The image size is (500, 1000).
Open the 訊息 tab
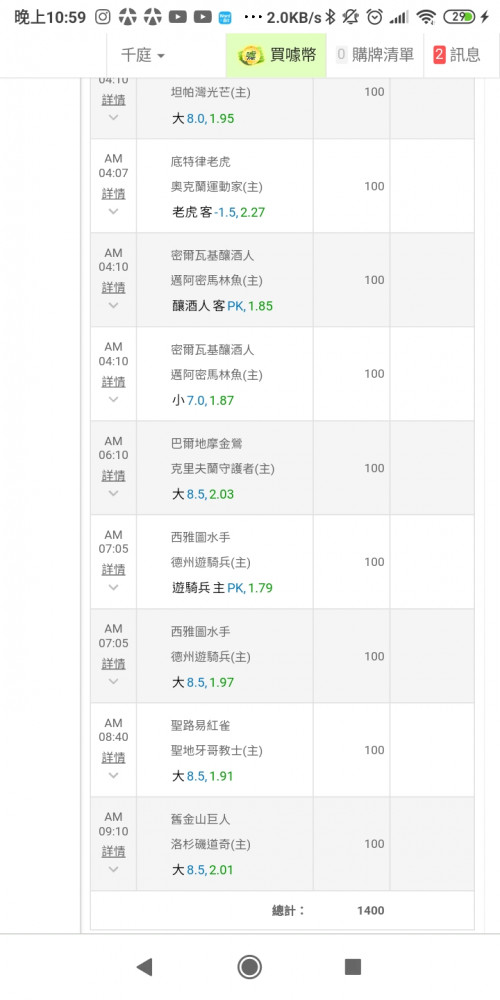tap(457, 55)
